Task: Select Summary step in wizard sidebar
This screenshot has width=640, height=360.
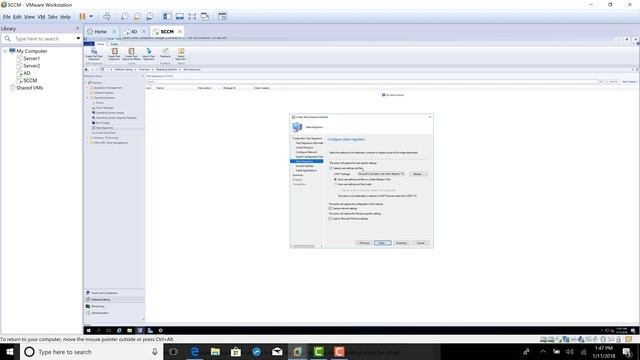Action: point(298,175)
